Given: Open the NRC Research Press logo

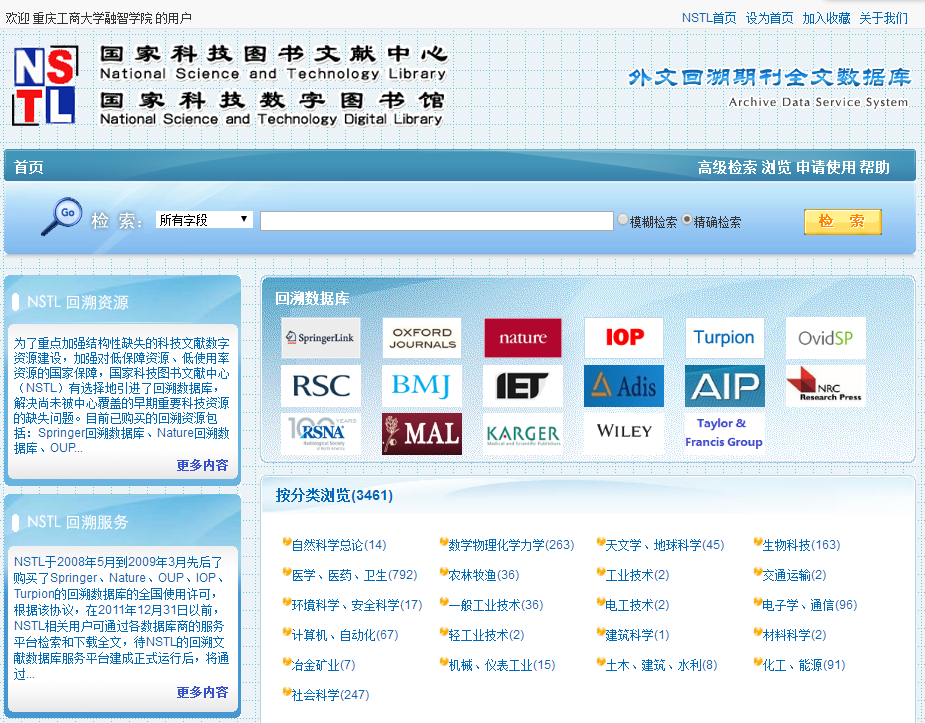Looking at the screenshot, I should 826,386.
